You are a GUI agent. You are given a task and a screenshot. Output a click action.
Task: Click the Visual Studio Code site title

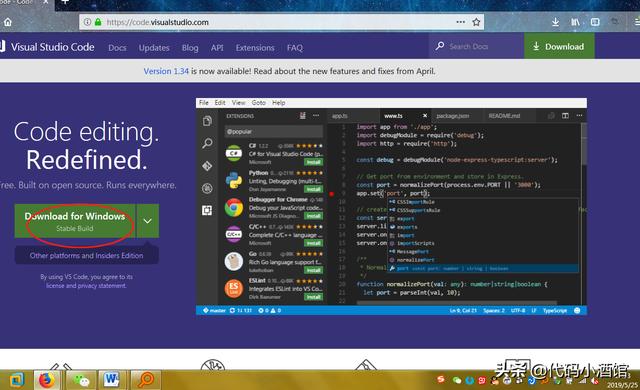(x=52, y=47)
